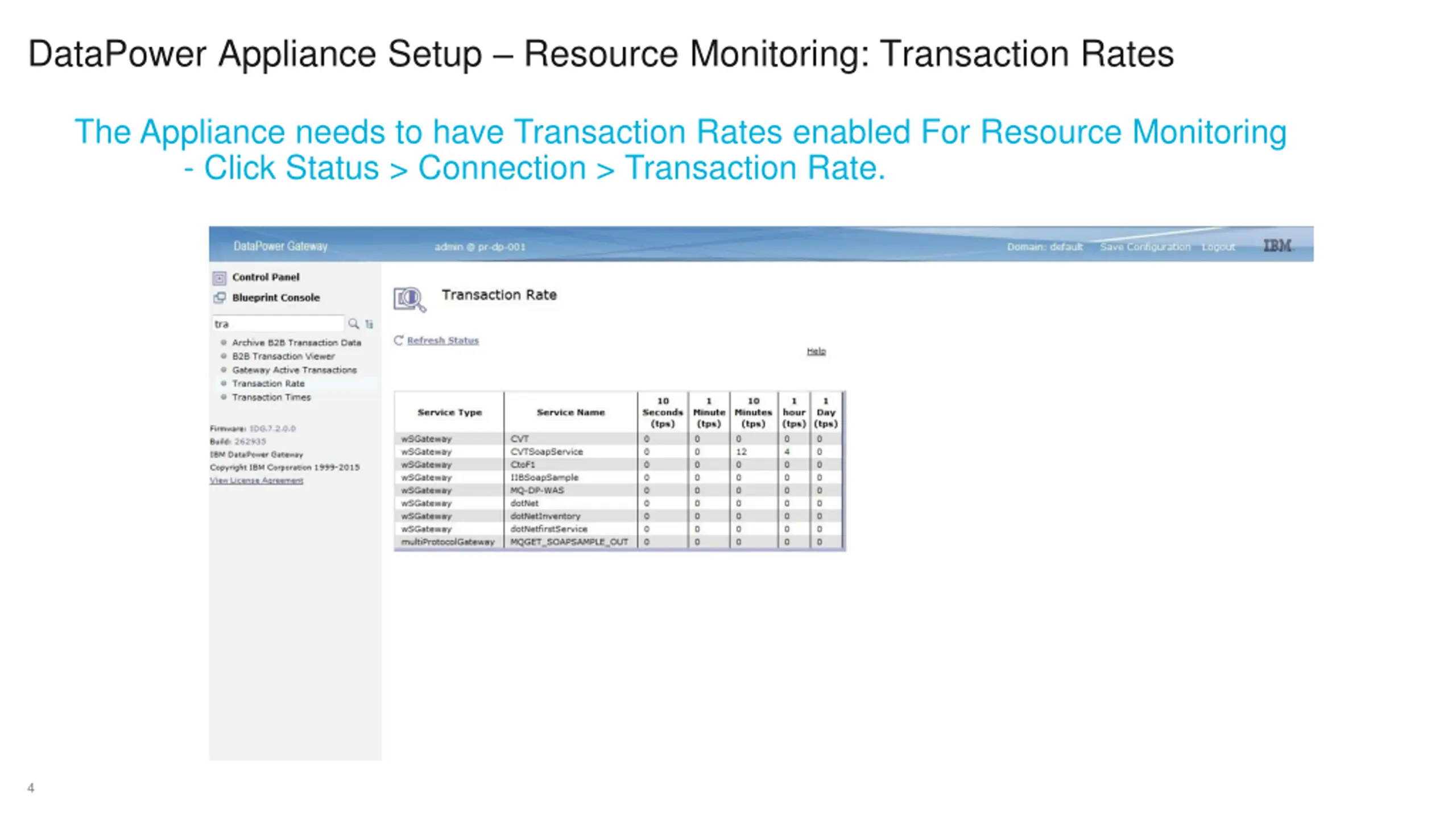Screen dimensions: 1456x819
Task: Click the search field containing 'tra'
Action: 278,324
